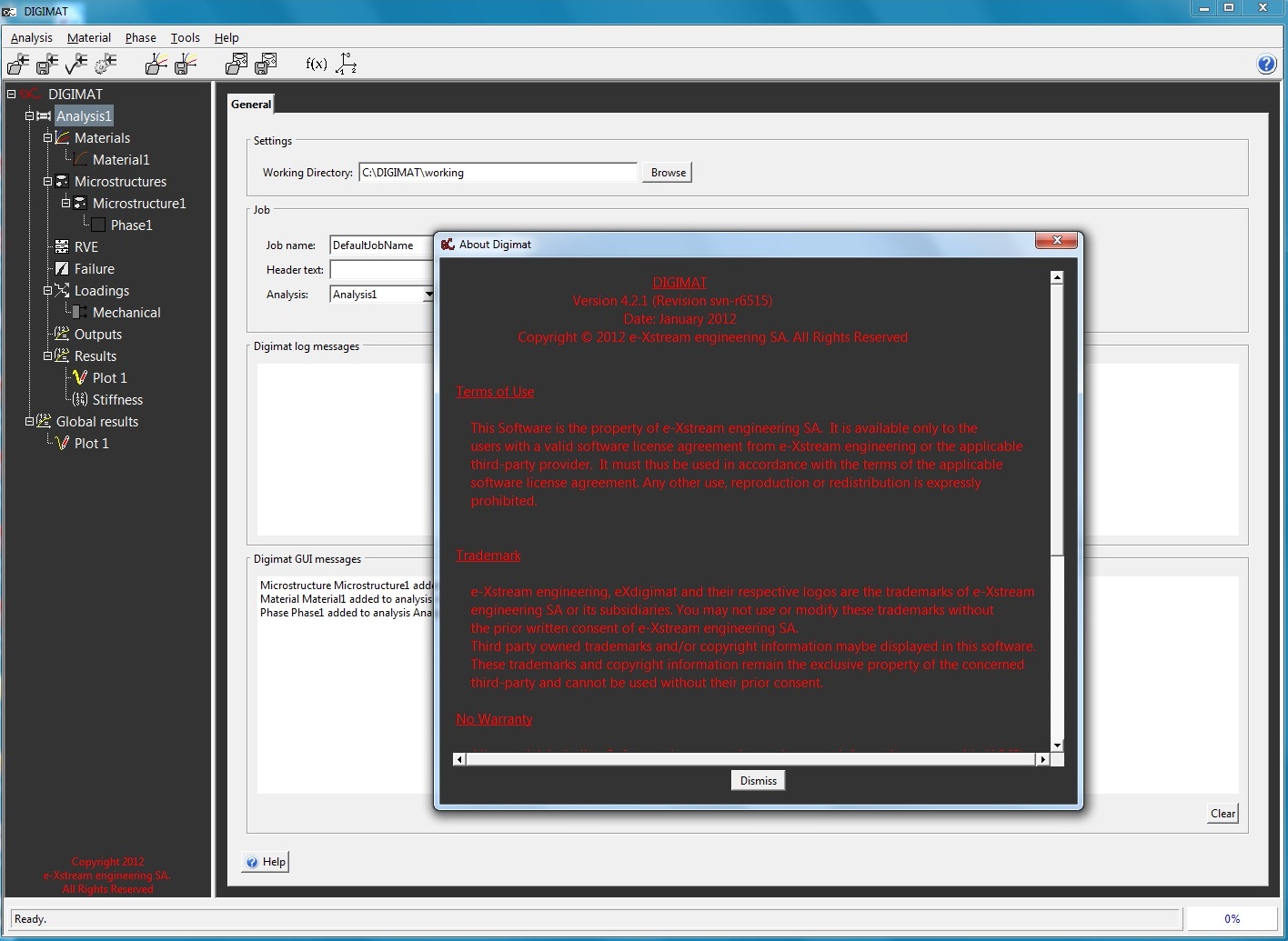Select Material1 in tree

121,160
